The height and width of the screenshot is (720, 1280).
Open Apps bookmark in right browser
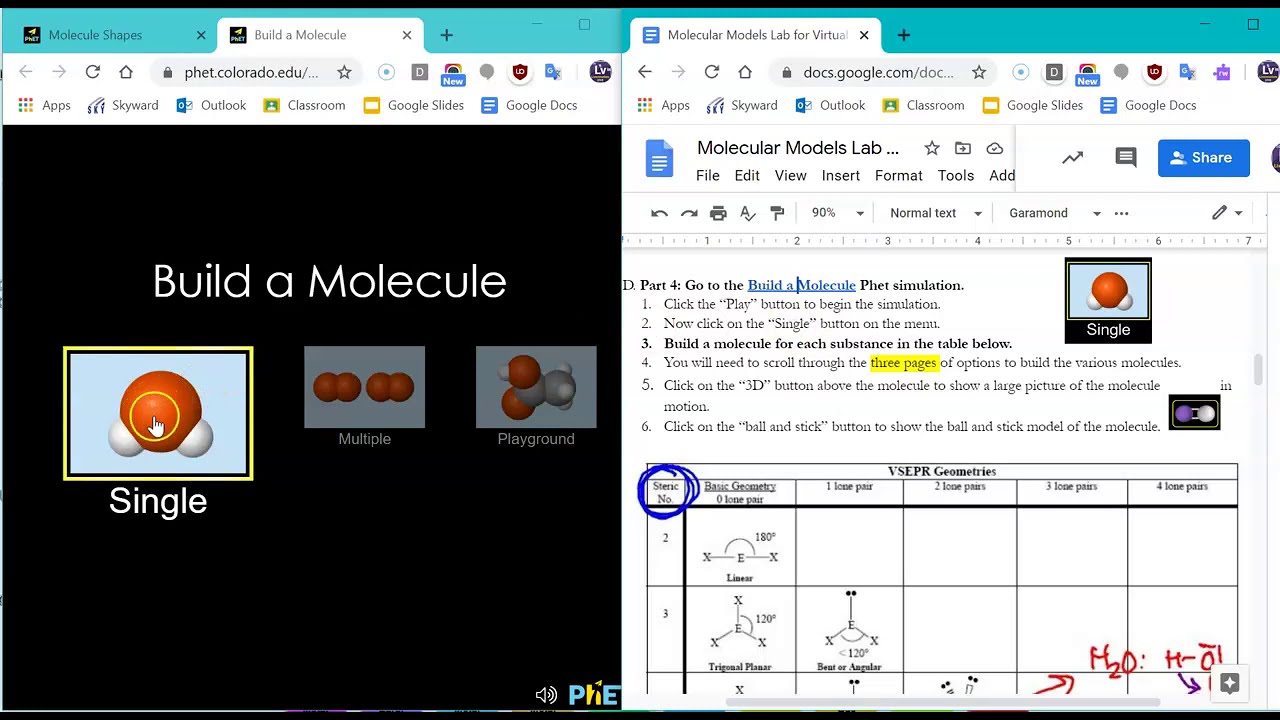664,105
